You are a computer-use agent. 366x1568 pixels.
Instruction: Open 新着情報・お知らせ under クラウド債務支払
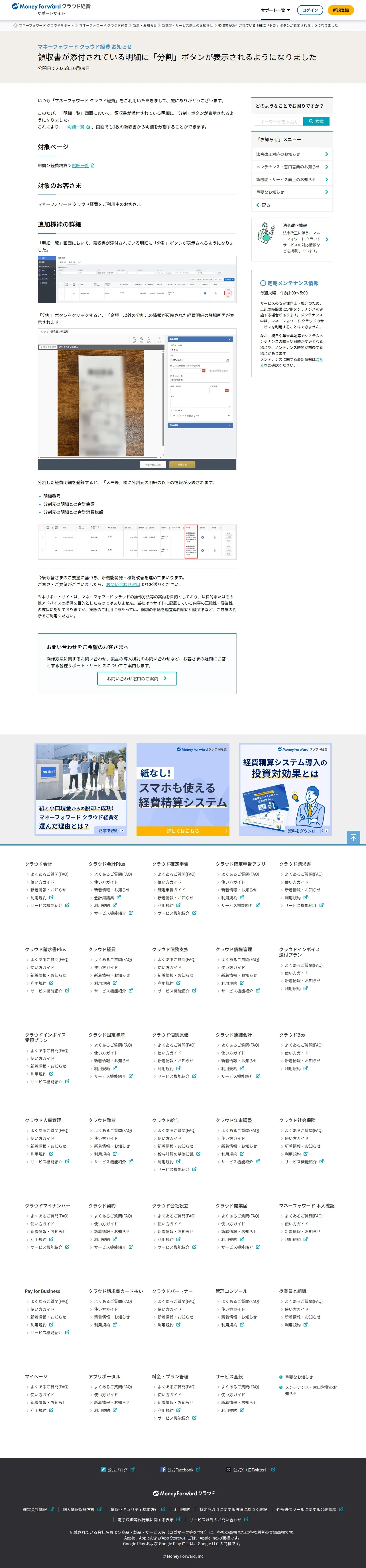point(175,975)
